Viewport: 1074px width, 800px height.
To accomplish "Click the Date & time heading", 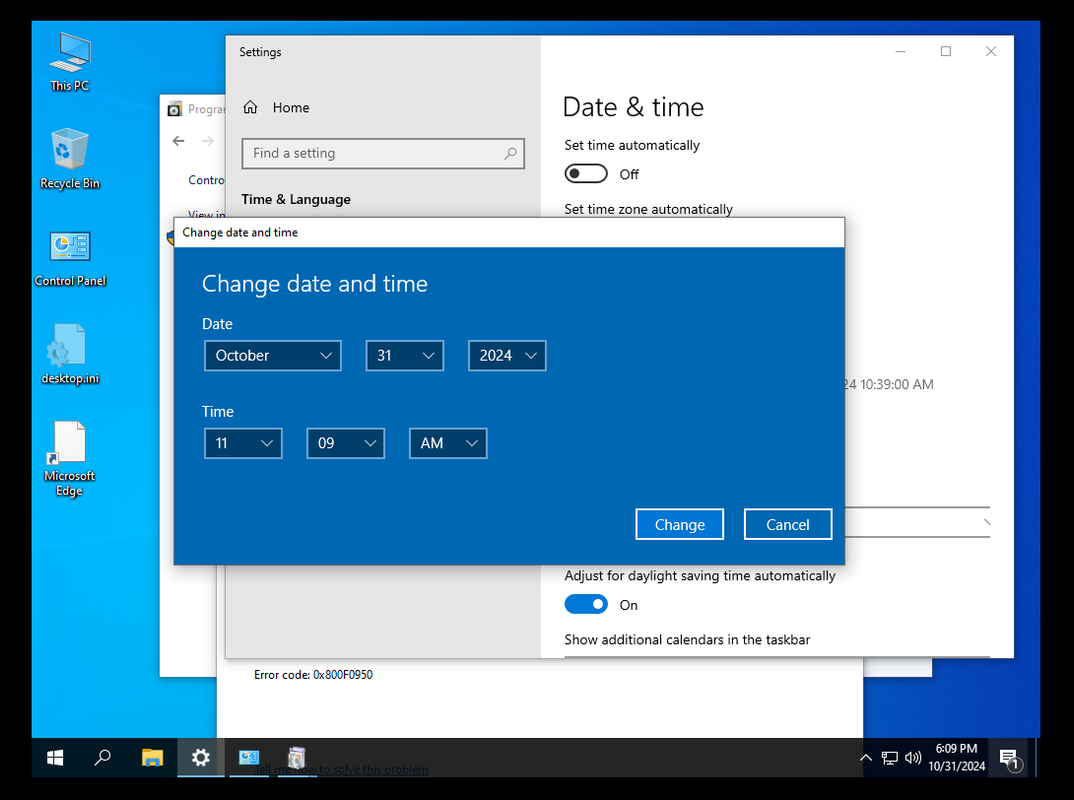I will point(633,108).
